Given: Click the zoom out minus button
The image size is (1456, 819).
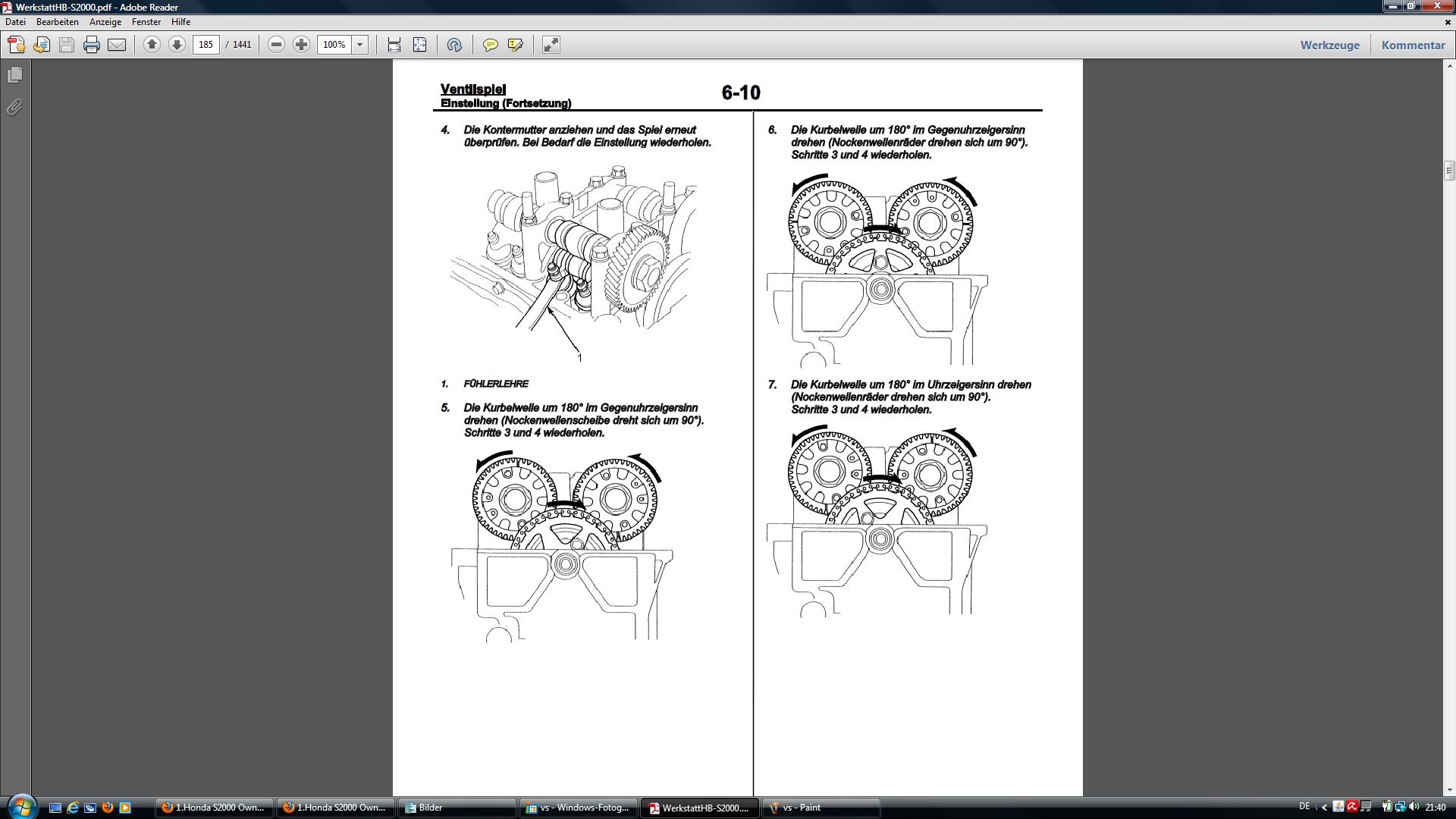Looking at the screenshot, I should (277, 45).
